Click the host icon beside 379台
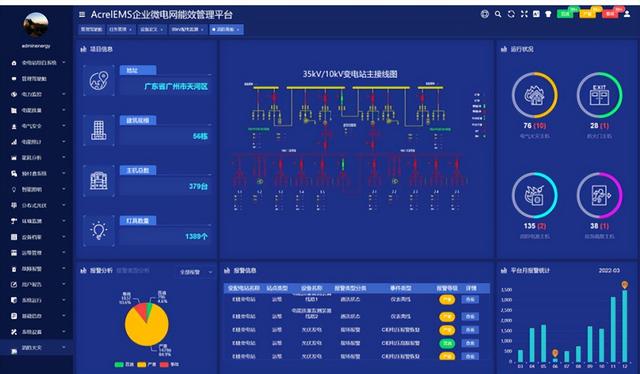The image size is (640, 374). tap(99, 181)
